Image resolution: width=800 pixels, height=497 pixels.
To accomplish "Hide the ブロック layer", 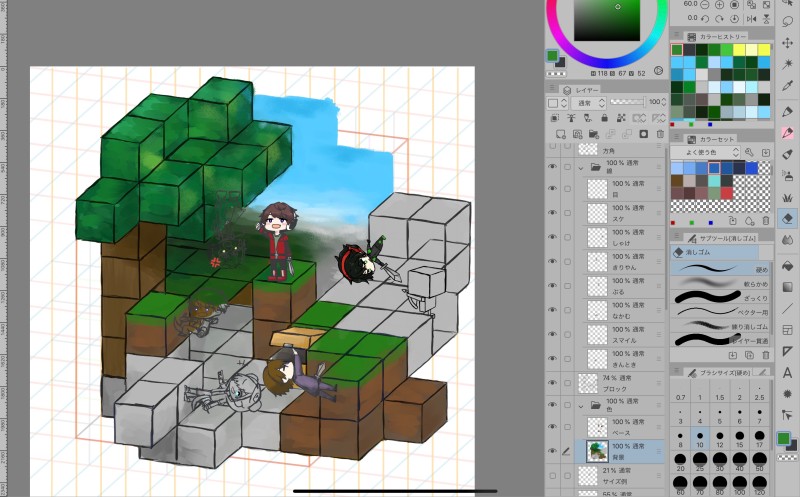I will (x=552, y=383).
